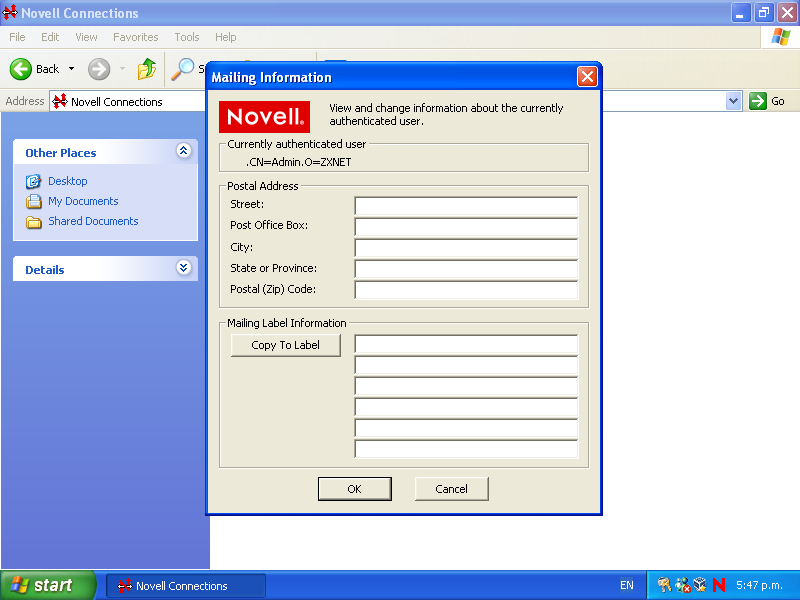Close the Mailing Information dialog
Screen dimensions: 800x600
coord(587,77)
